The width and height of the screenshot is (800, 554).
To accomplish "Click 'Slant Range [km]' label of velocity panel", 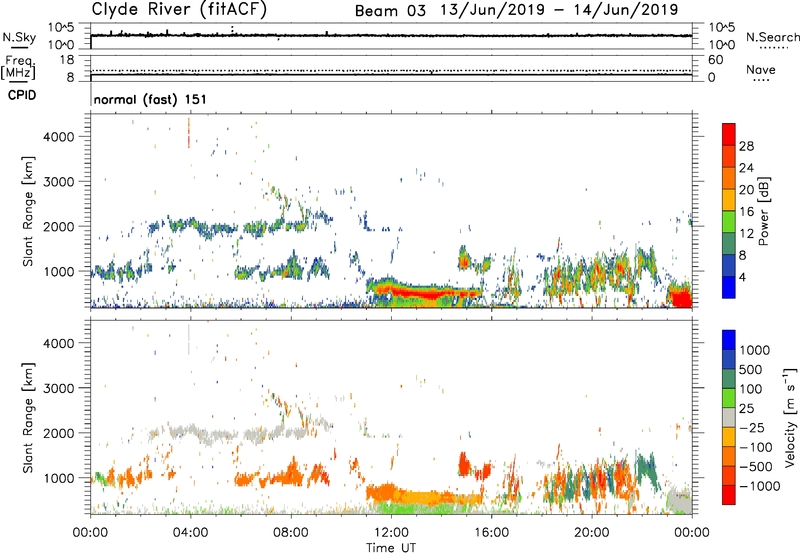I will [28, 418].
